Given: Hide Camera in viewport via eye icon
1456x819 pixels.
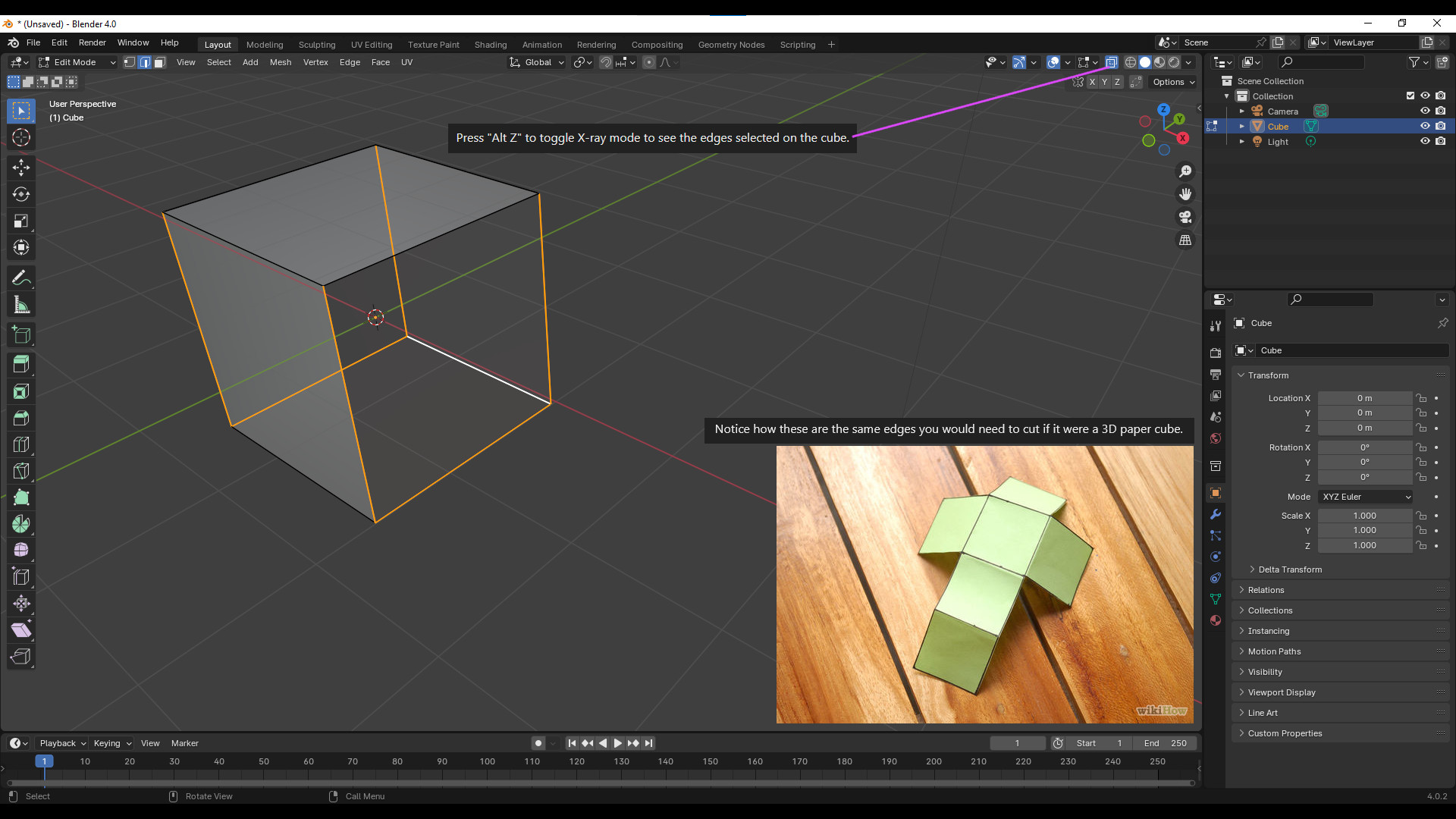Looking at the screenshot, I should click(1425, 111).
